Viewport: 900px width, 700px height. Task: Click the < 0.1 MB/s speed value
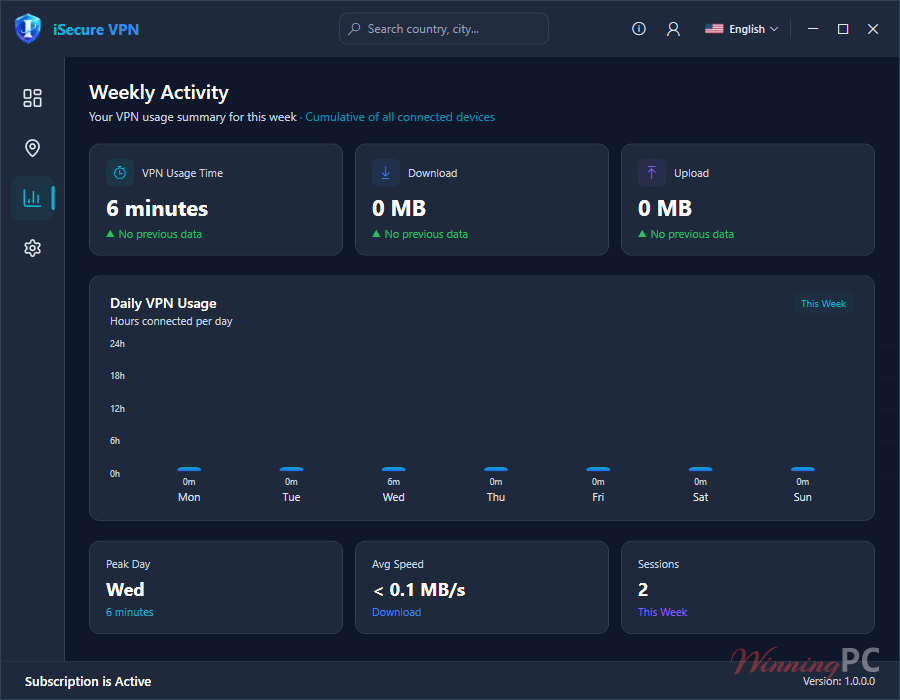pos(419,590)
